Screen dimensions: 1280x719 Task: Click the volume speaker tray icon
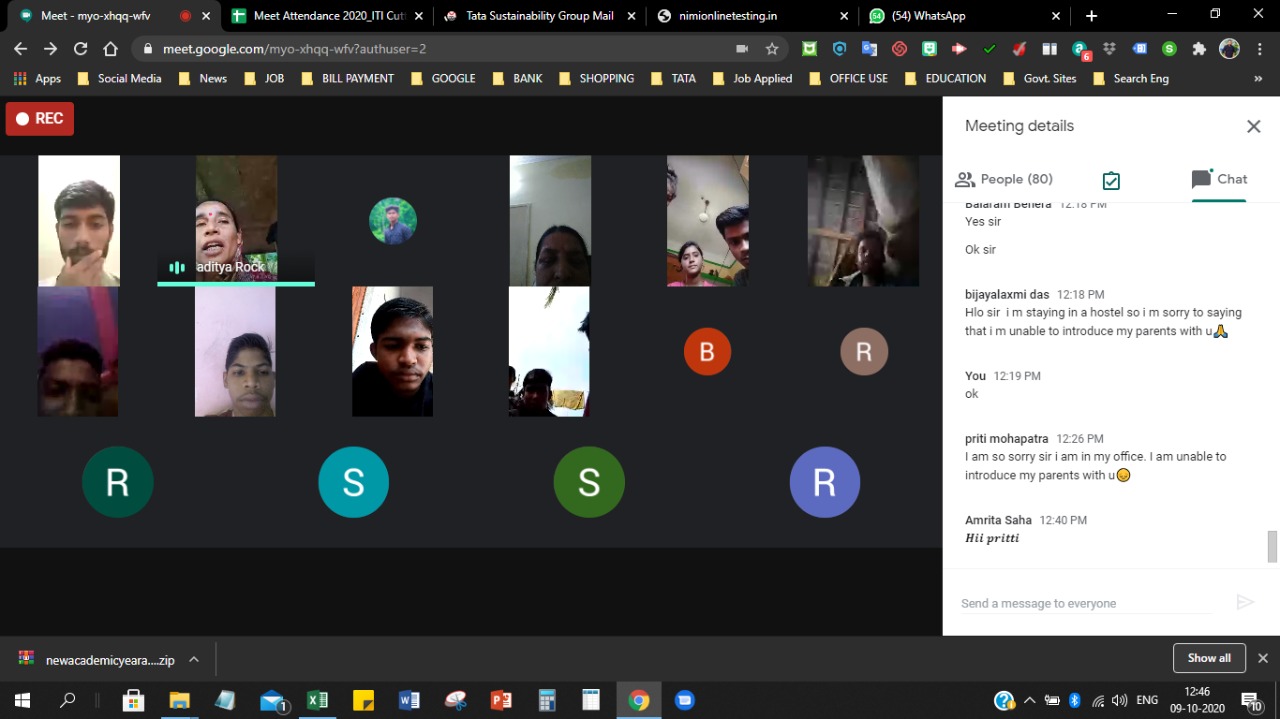pyautogui.click(x=1119, y=700)
